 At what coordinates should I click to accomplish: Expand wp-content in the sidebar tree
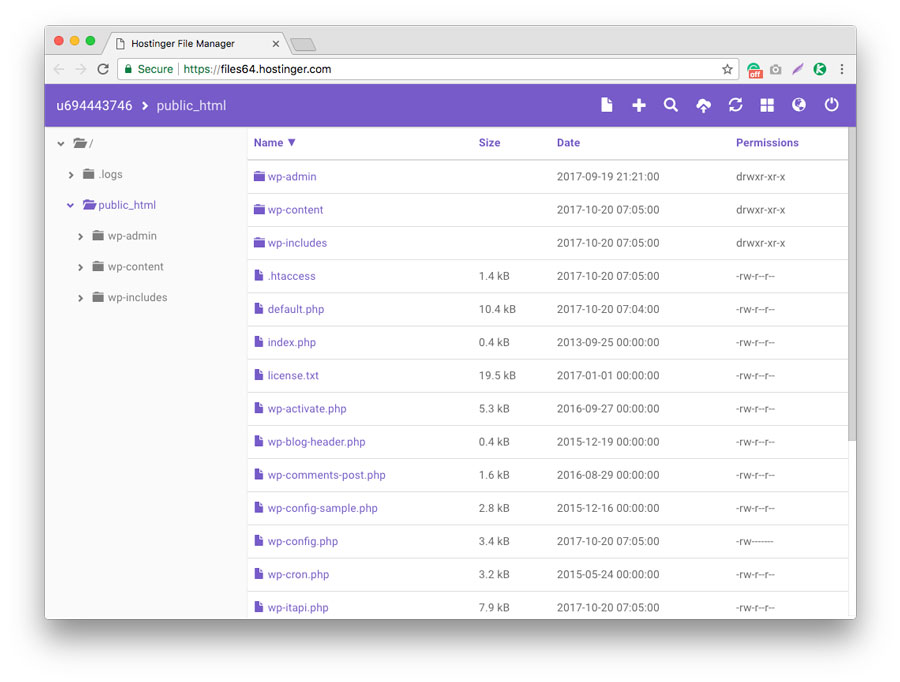[80, 267]
